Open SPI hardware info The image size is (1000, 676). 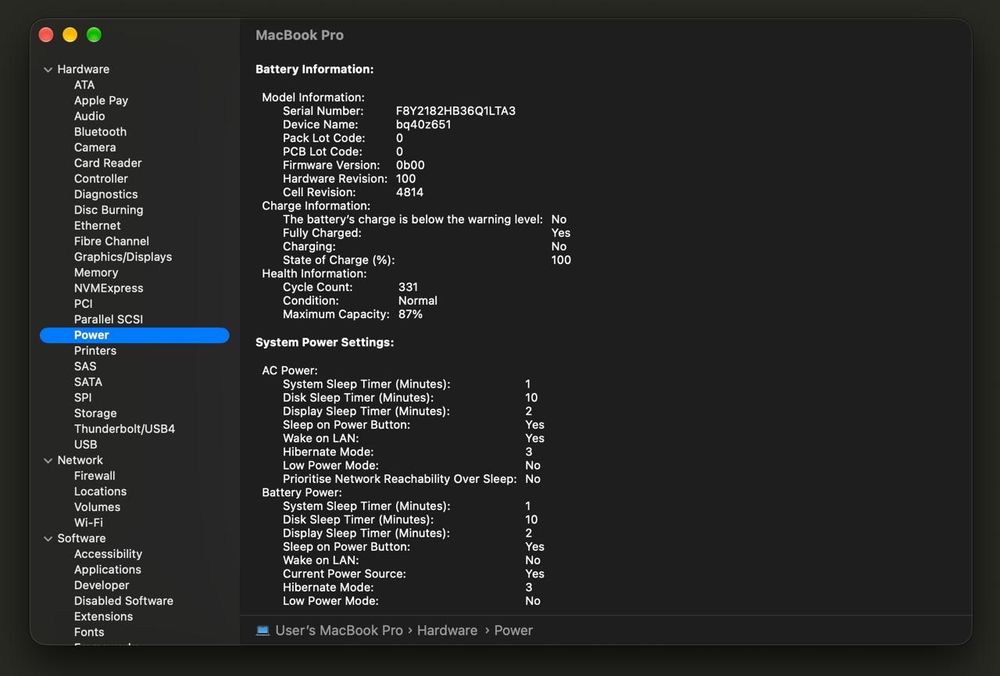(x=83, y=398)
